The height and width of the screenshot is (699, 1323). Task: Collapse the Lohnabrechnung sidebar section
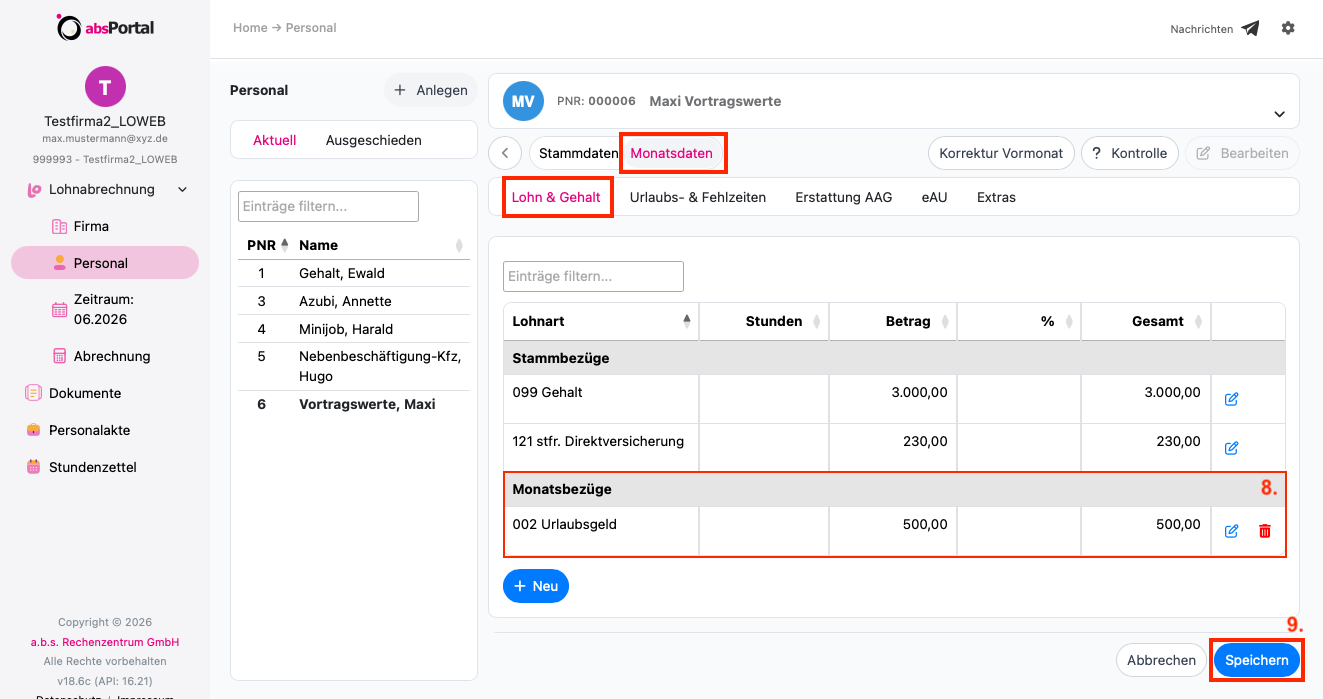[182, 189]
